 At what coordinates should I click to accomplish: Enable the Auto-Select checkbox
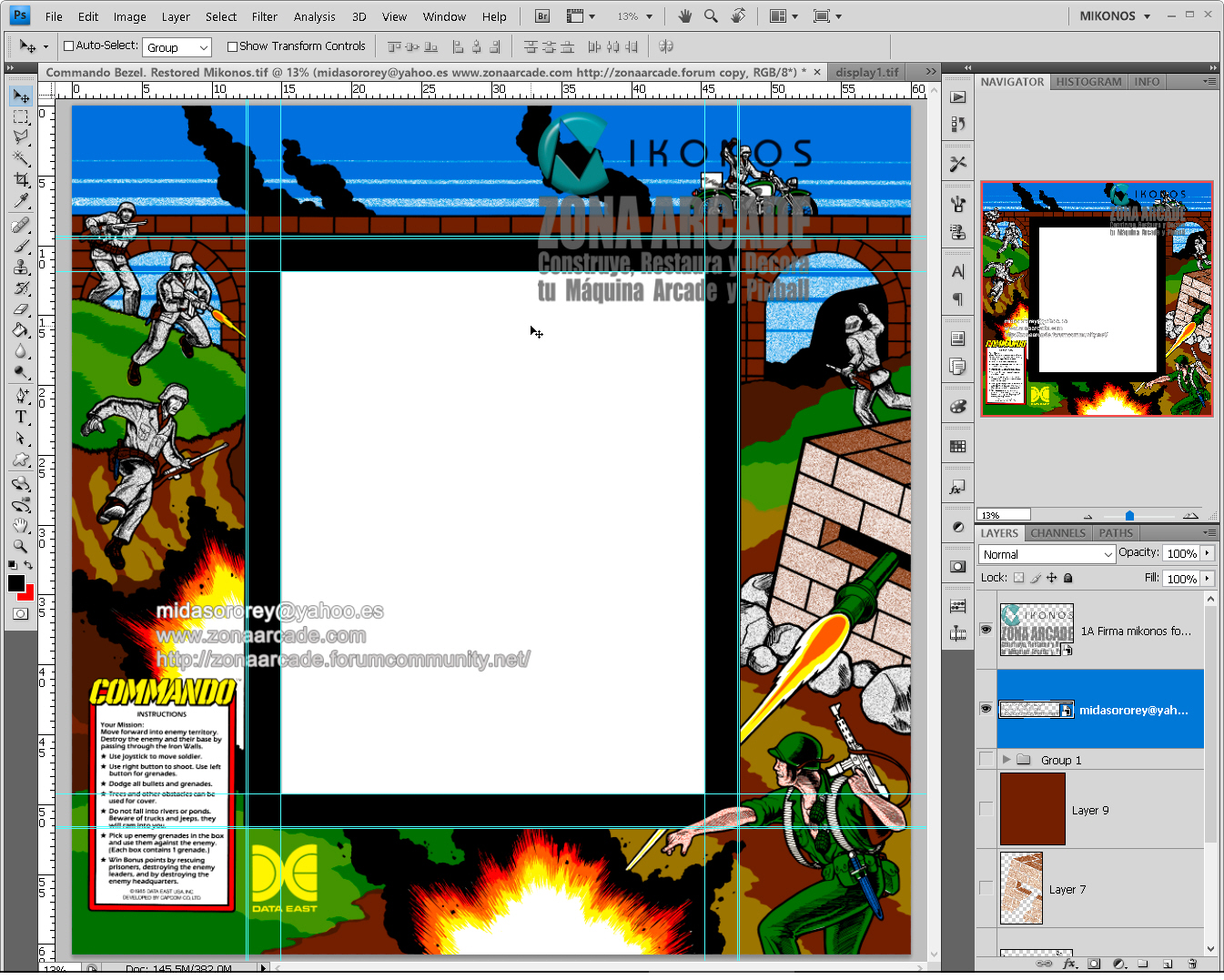point(68,46)
